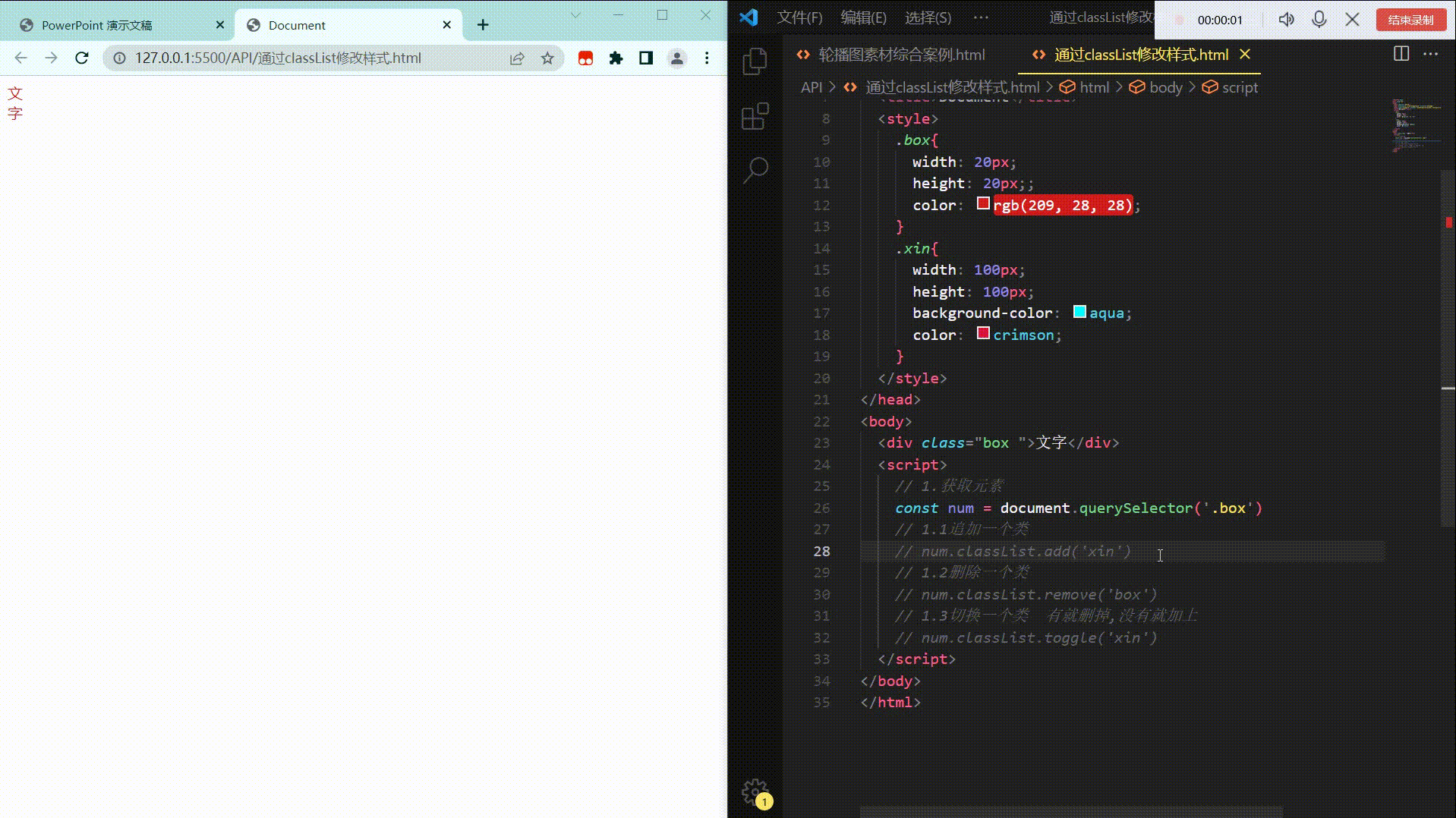Screen dimensions: 1456x818
Task: Click the API breadcrumb
Action: (812, 87)
